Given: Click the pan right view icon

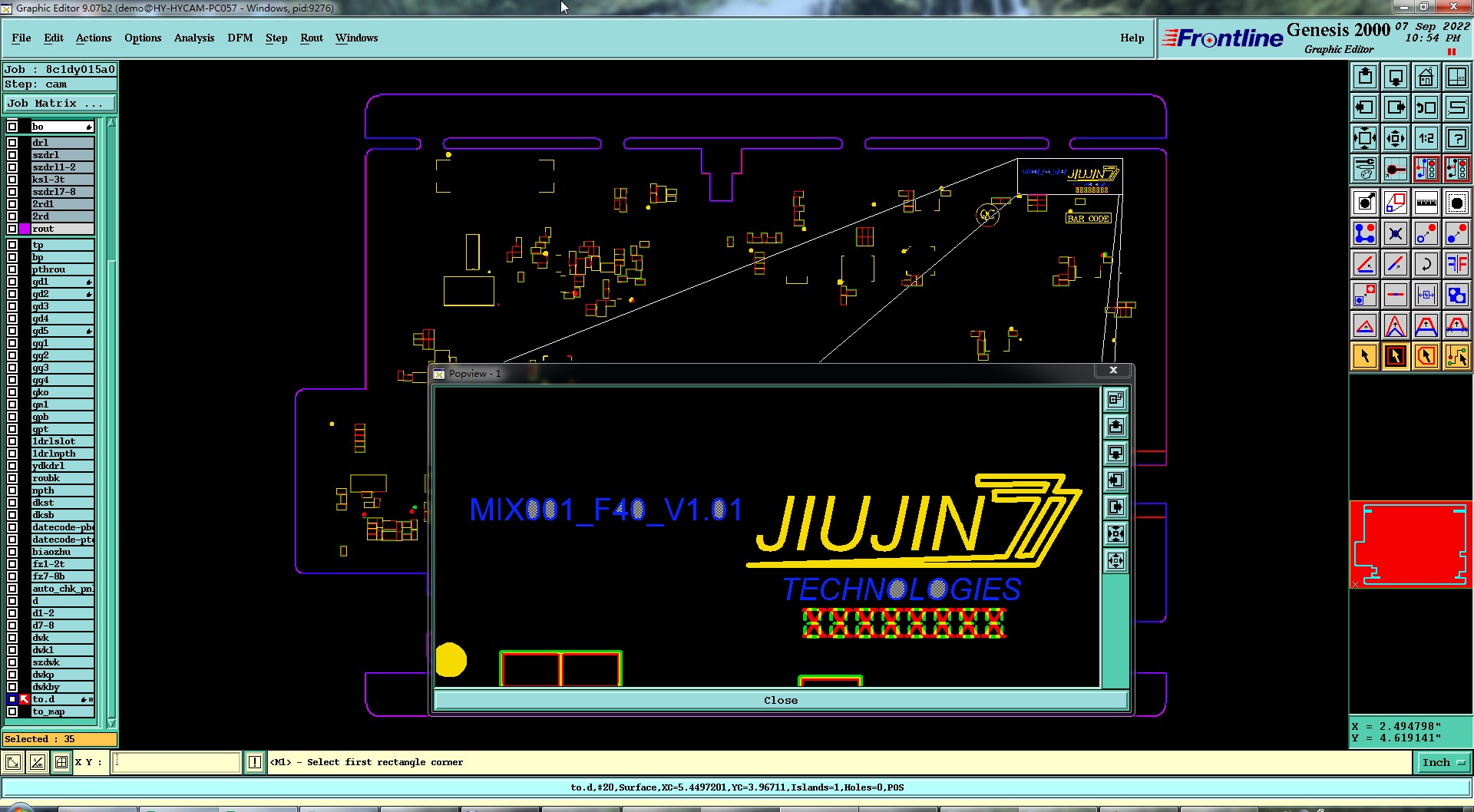Looking at the screenshot, I should pyautogui.click(x=1396, y=107).
